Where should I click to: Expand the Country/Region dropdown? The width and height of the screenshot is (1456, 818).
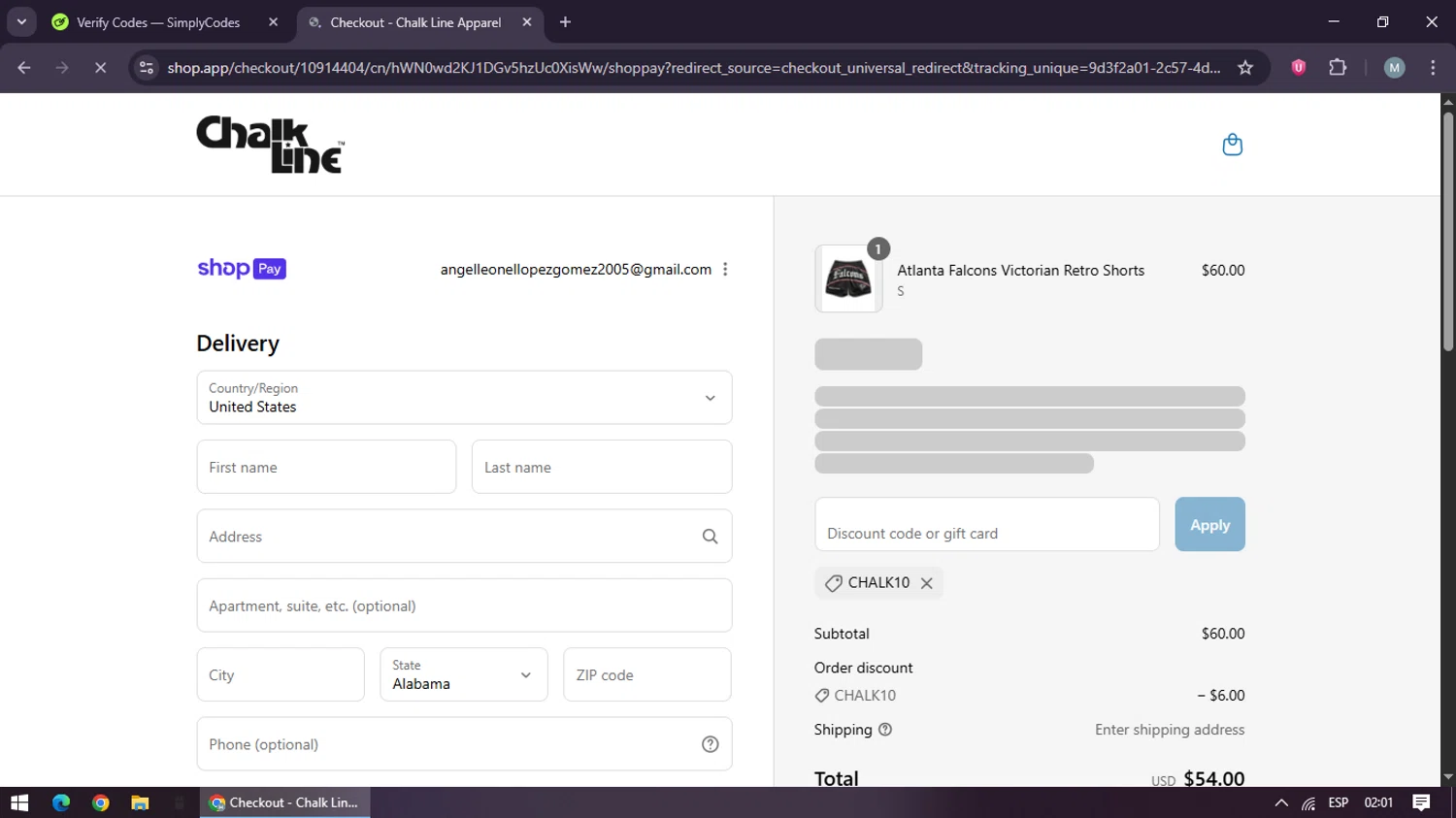[464, 398]
